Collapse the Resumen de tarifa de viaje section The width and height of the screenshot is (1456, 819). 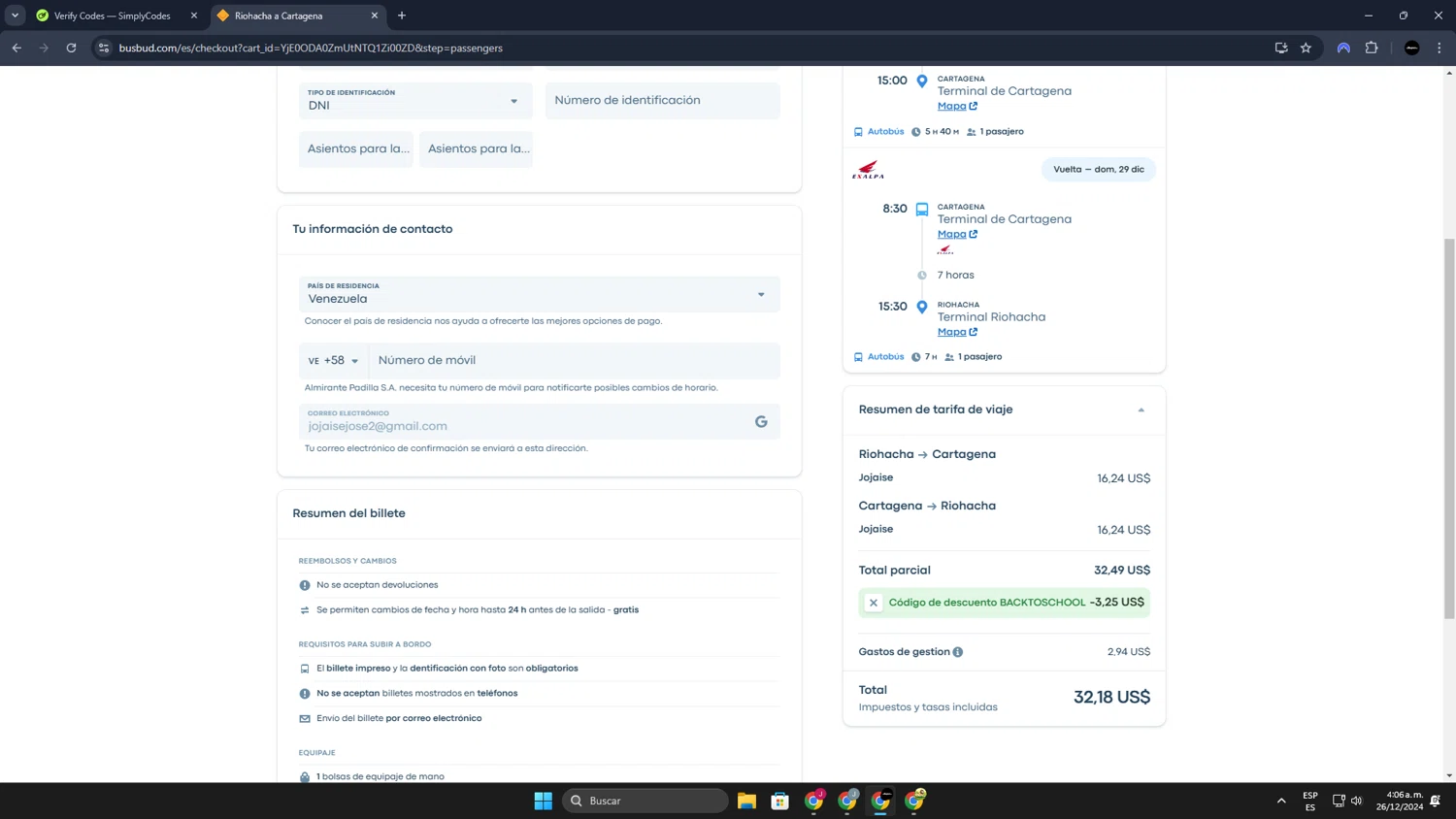click(1141, 409)
